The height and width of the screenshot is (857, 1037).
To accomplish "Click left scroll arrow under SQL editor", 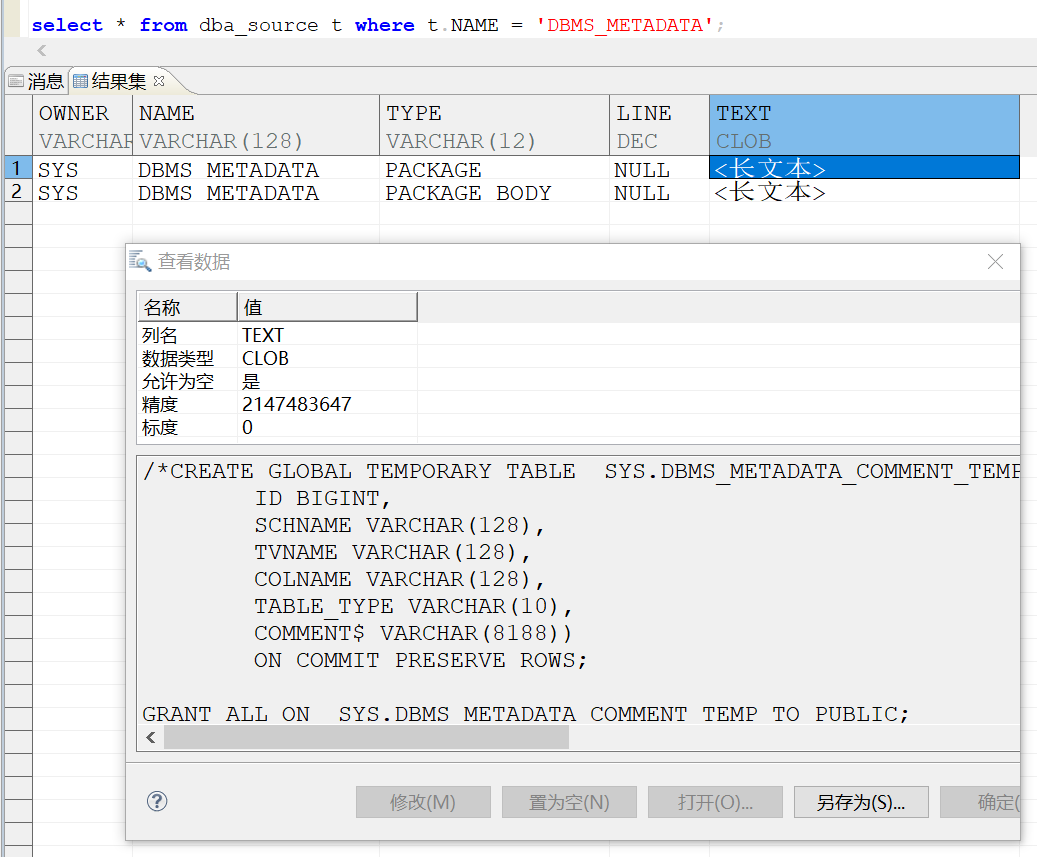I will (x=41, y=51).
